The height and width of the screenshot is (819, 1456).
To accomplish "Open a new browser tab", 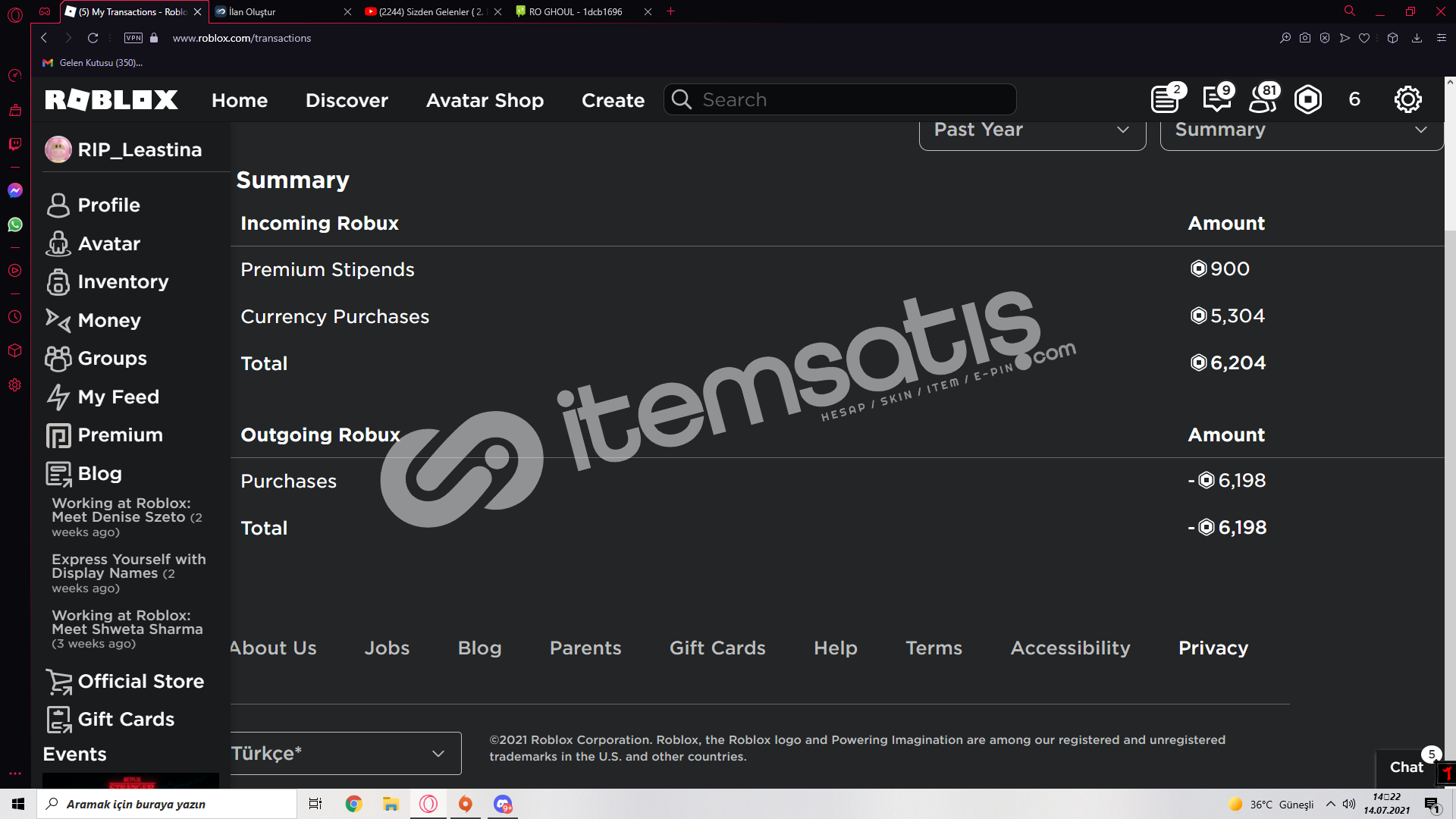I will 670,11.
